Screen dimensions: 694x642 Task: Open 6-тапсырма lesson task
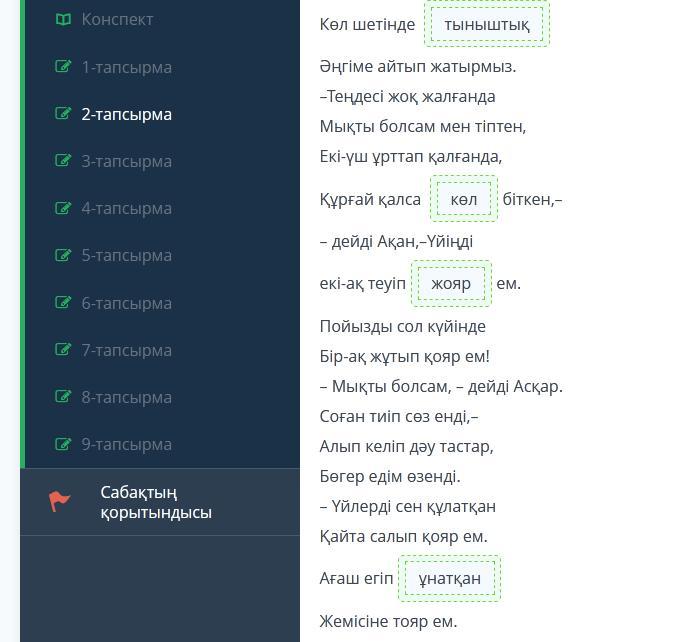(x=126, y=303)
